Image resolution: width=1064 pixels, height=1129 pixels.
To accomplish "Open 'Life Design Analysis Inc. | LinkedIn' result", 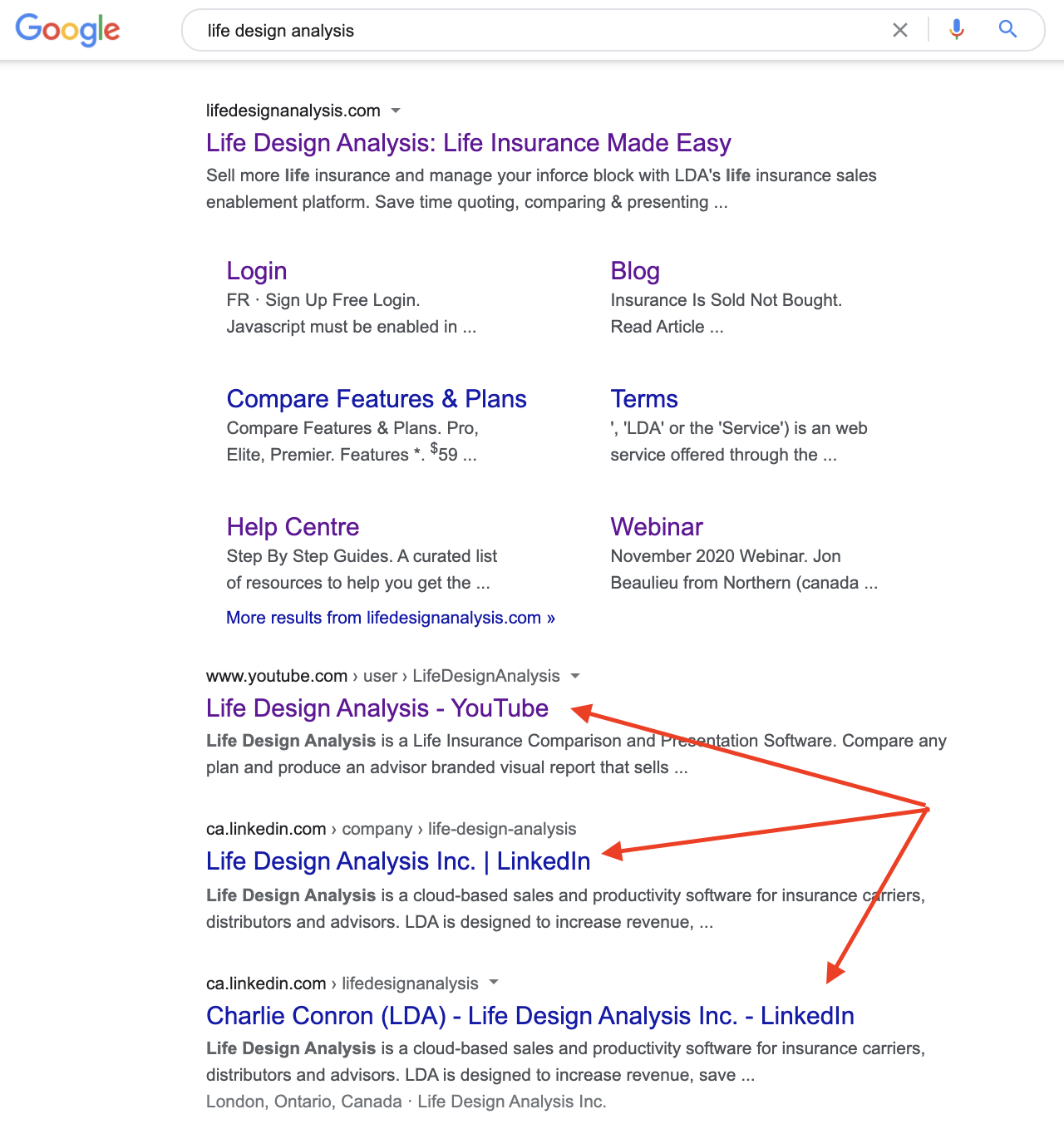I will [x=398, y=861].
